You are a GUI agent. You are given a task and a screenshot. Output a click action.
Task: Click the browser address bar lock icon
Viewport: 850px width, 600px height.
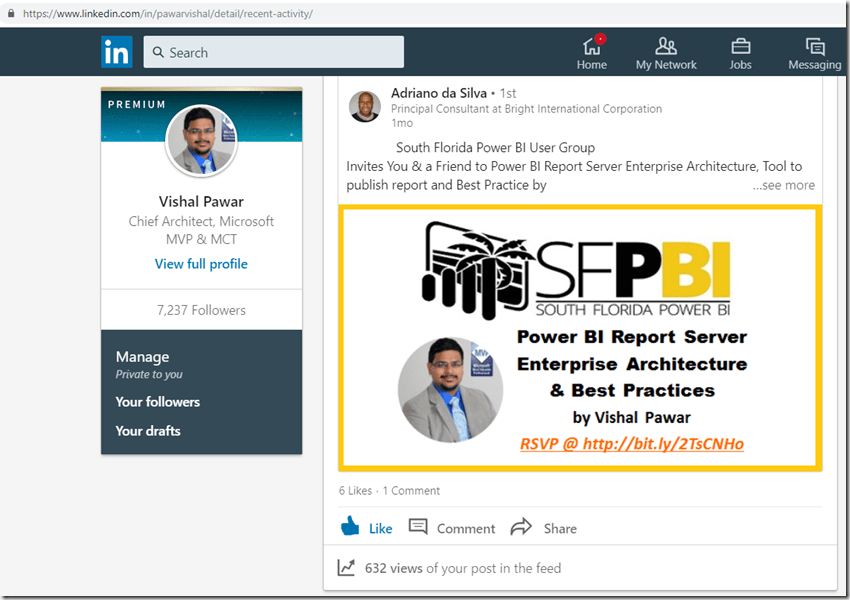[x=11, y=14]
